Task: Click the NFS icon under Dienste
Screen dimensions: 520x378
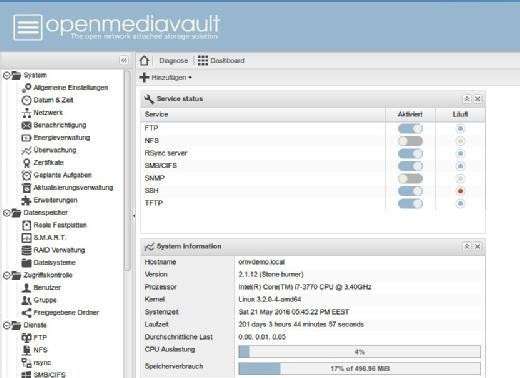Action: point(26,350)
